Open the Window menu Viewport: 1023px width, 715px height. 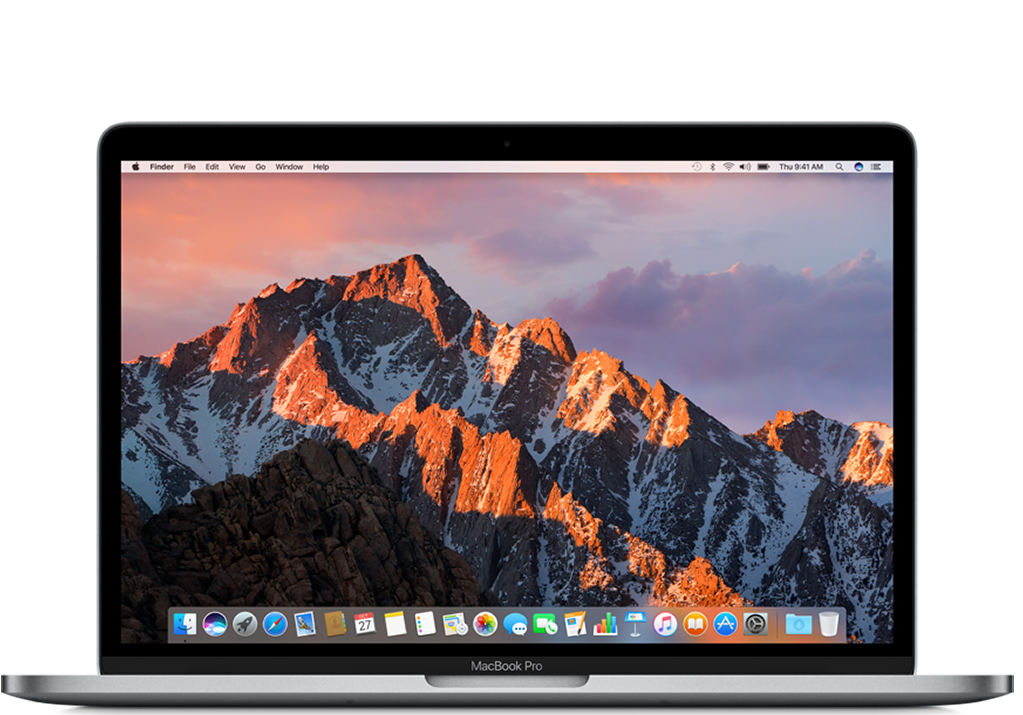pos(289,167)
